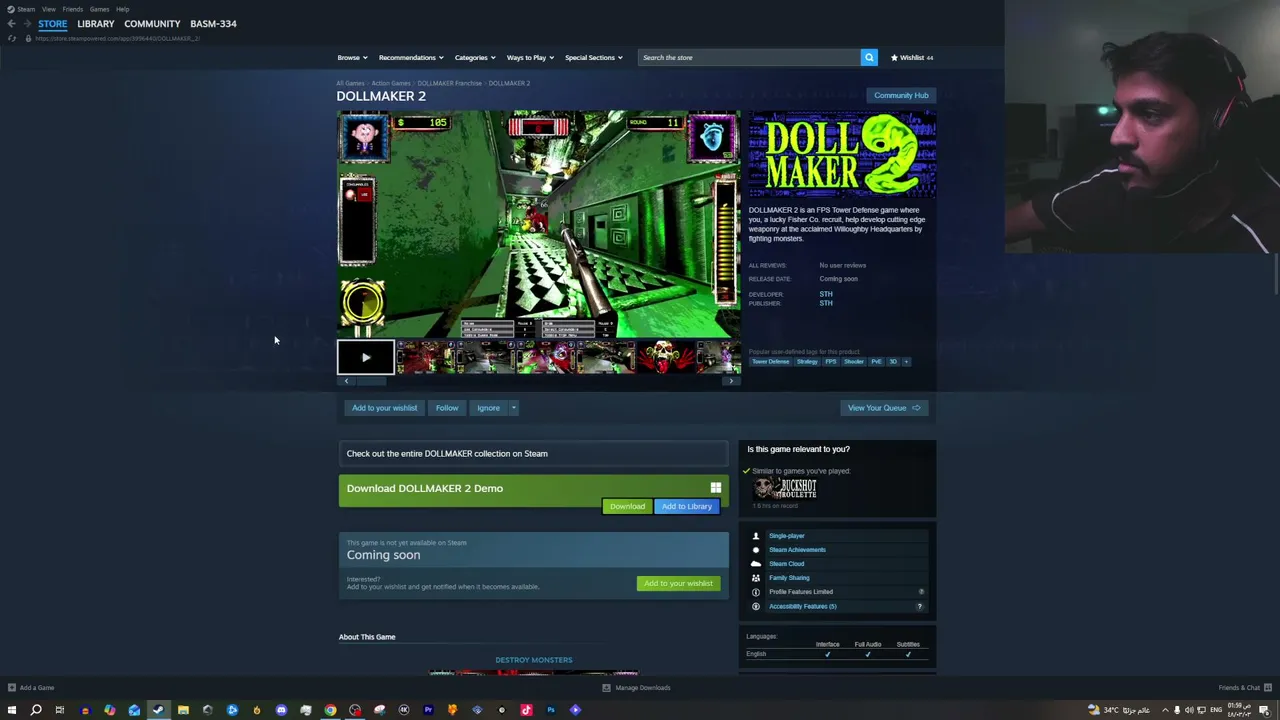The height and width of the screenshot is (720, 1280).
Task: Download the DOLLMAKER 2 demo
Action: point(627,506)
